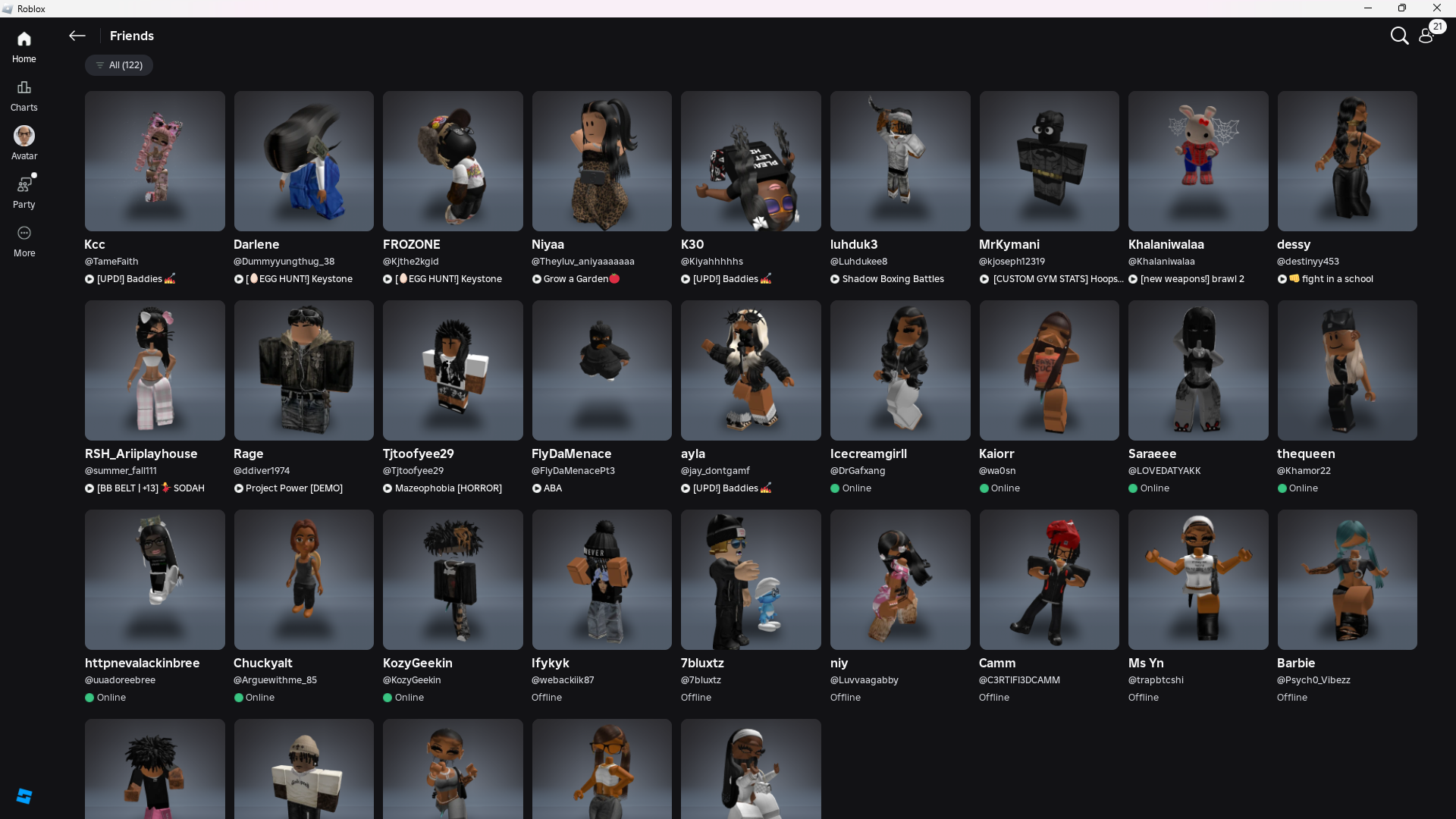Expand the All (122) filter dropdown
The image size is (1456, 819).
tap(119, 65)
